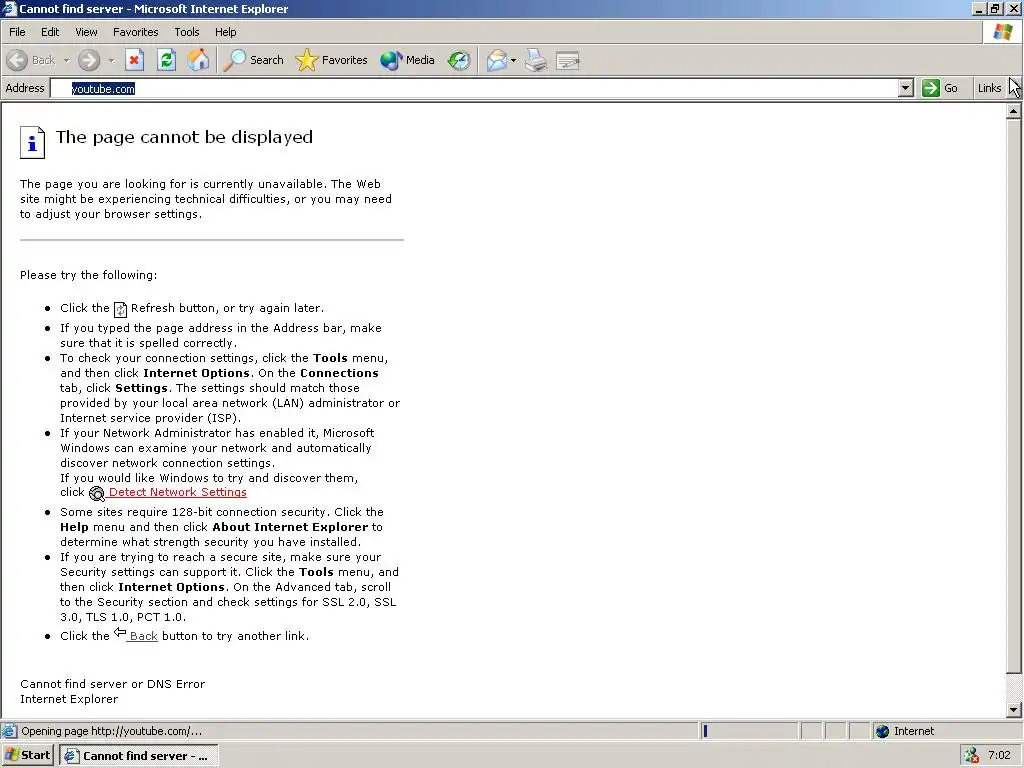Screen dimensions: 1024x768
Task: Click the 'Opening page http://youtube.com/...' status text
Action: coord(111,731)
